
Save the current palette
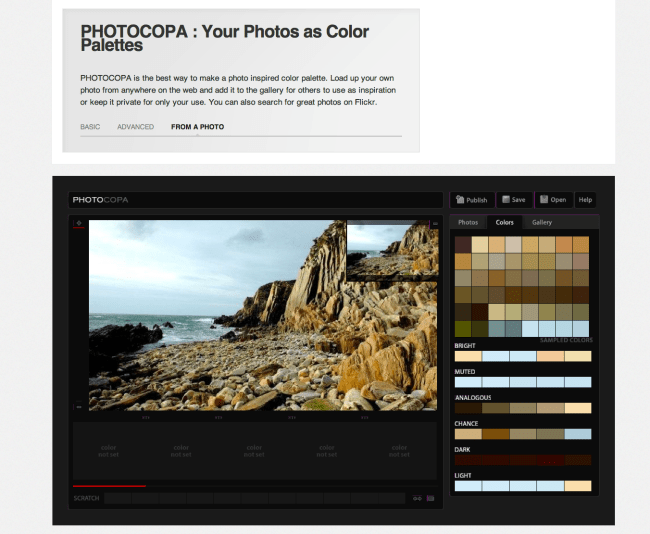click(514, 199)
